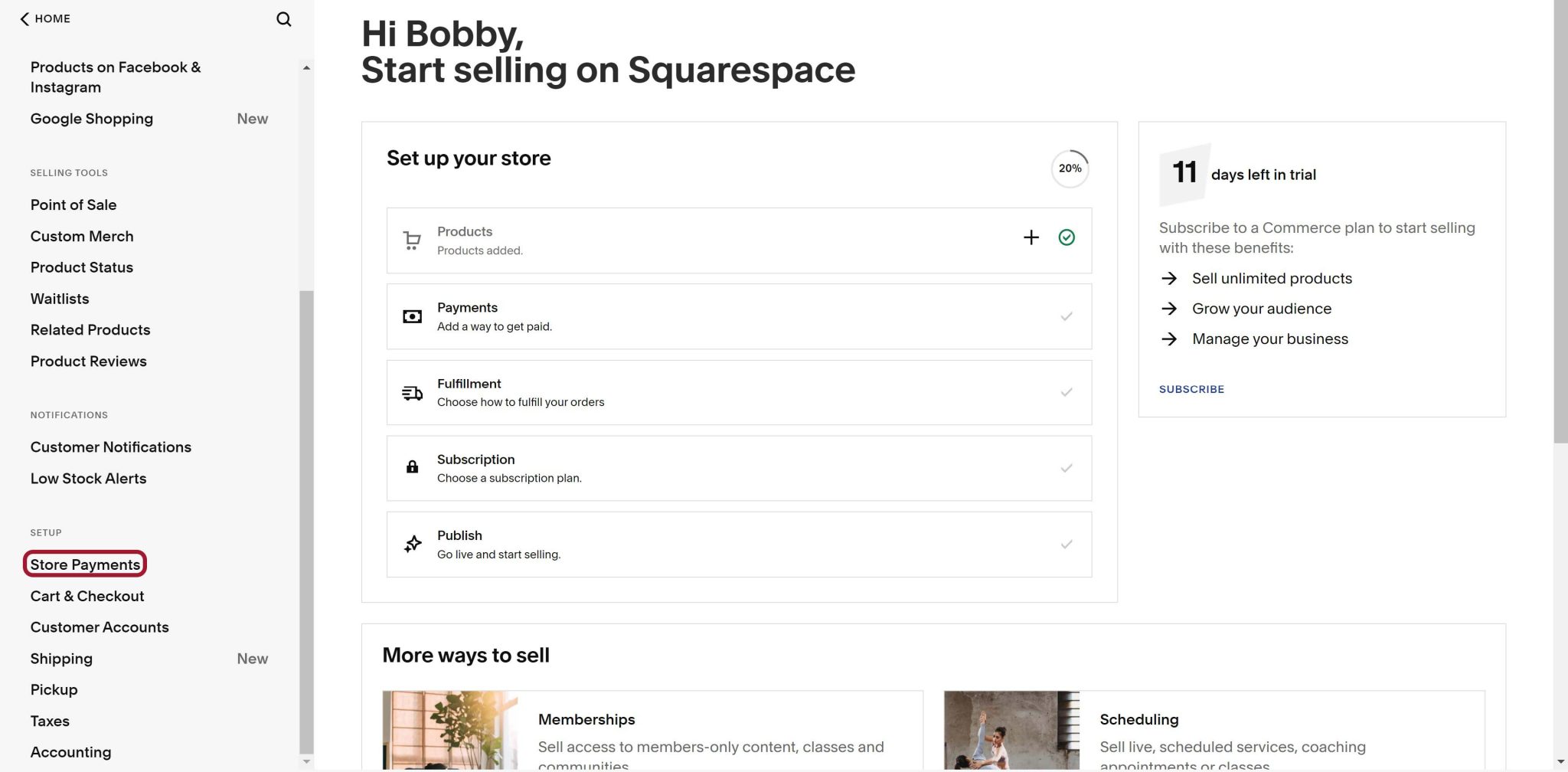The width and height of the screenshot is (1568, 772).
Task: Click the arrow beside Manage your business
Action: pos(1169,339)
